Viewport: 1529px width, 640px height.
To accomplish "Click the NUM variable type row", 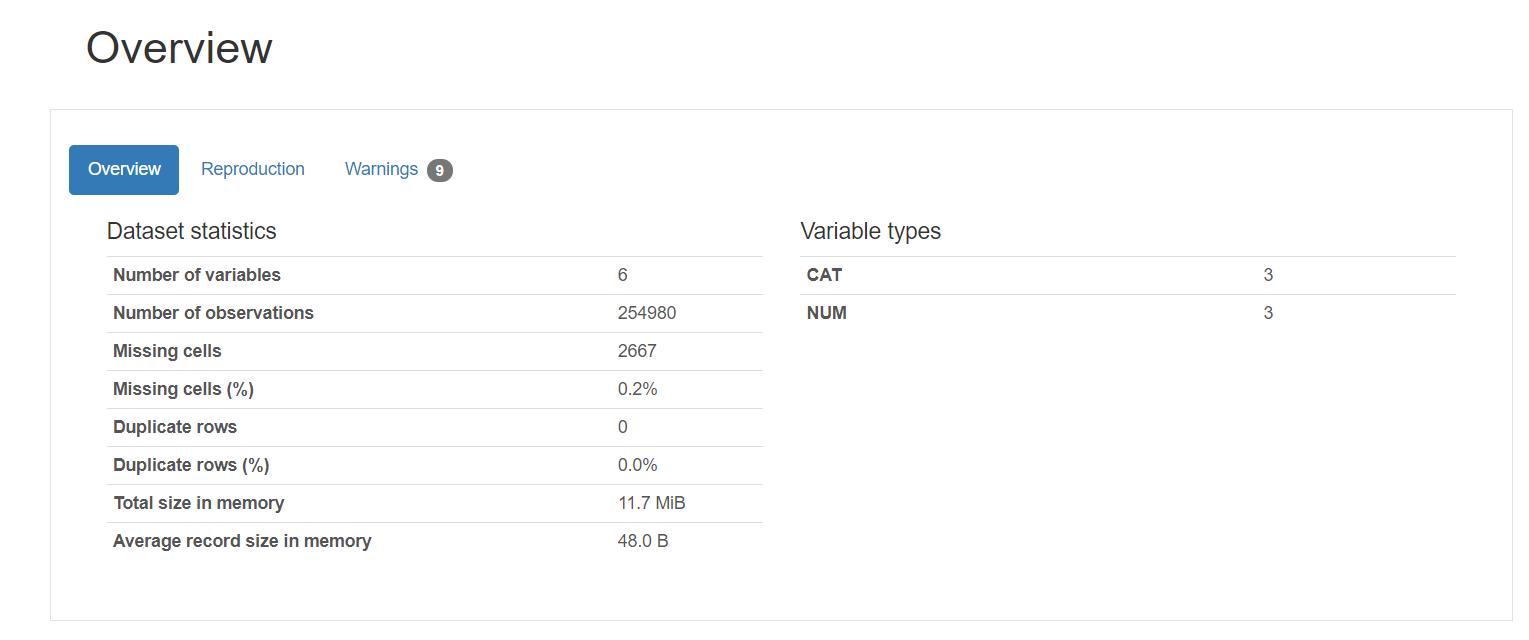I will 825,313.
